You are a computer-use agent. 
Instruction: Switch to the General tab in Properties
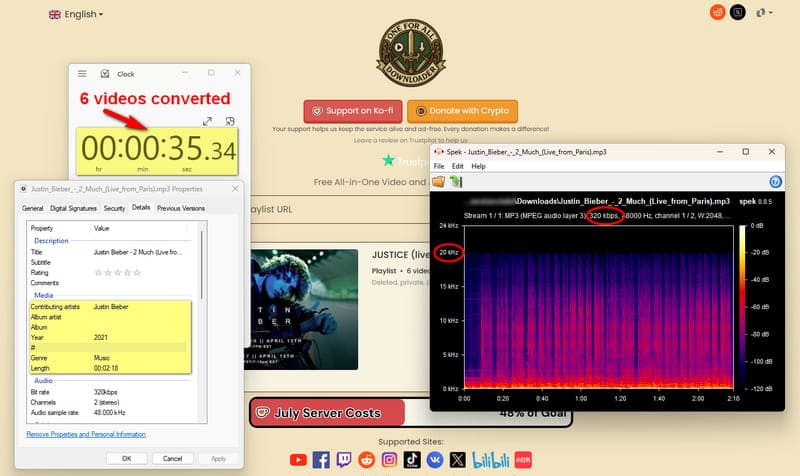pyautogui.click(x=33, y=208)
